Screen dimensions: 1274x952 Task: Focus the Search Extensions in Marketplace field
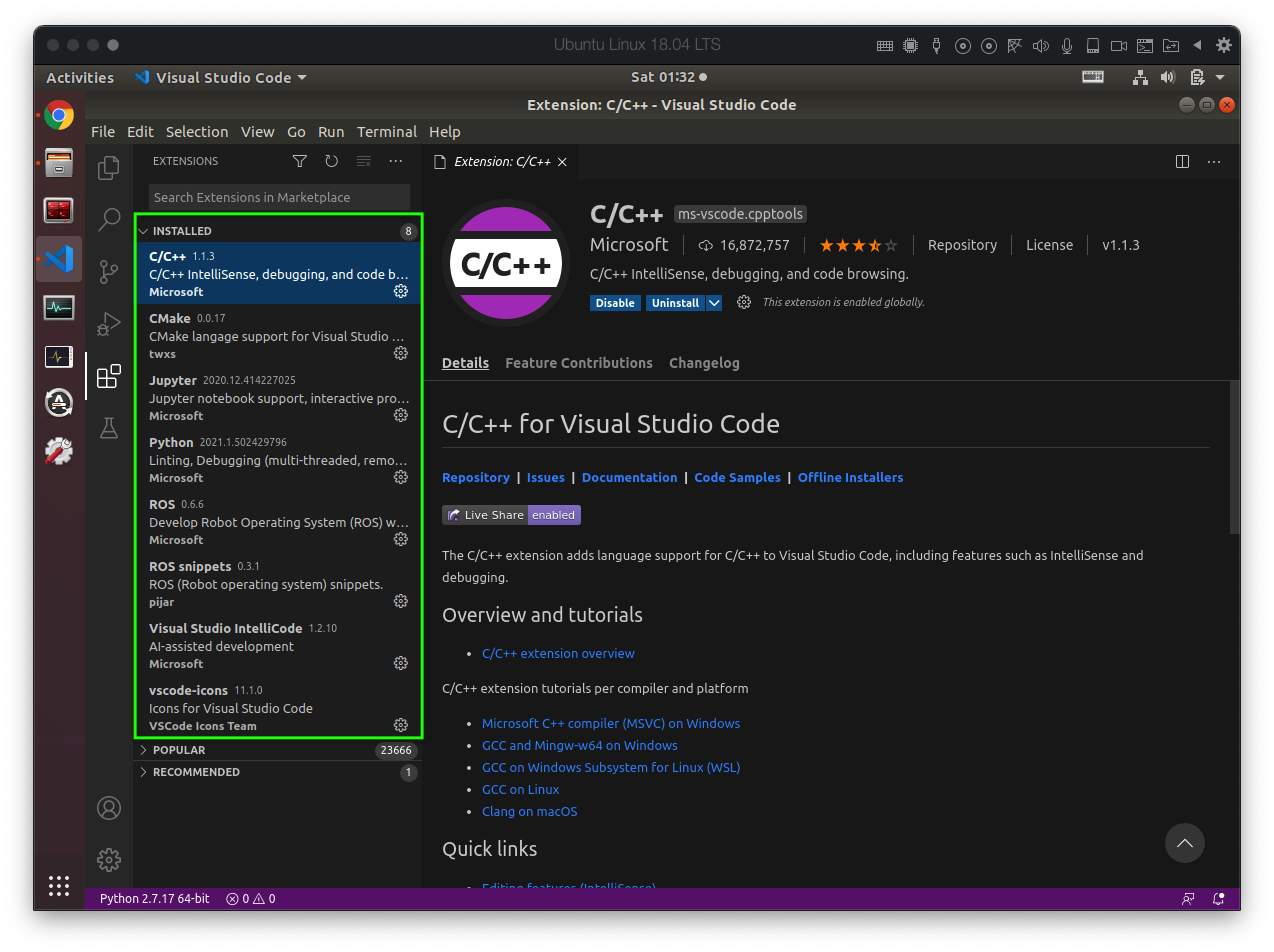pyautogui.click(x=279, y=197)
